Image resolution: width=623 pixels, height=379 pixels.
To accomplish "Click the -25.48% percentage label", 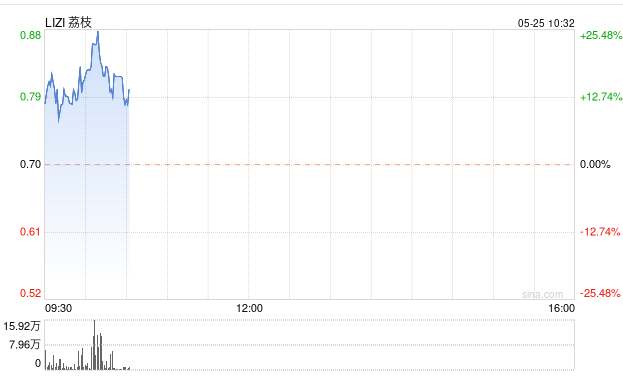I will 600,293.
